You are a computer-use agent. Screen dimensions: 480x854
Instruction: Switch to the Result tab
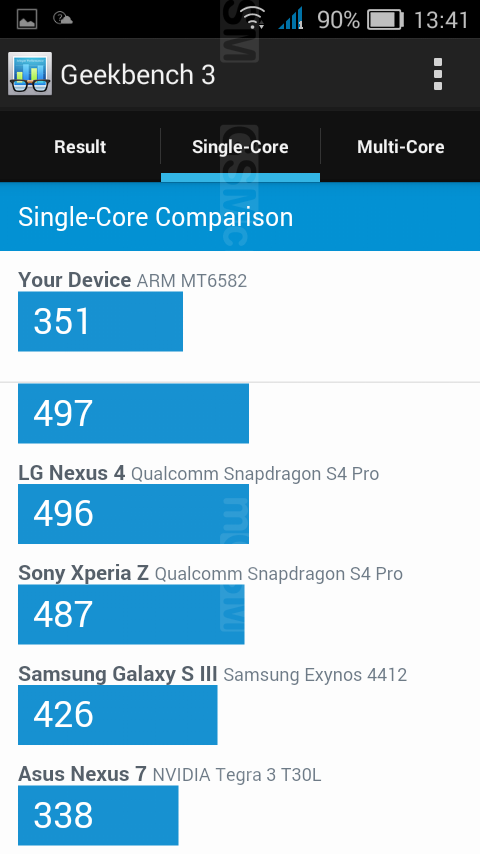[x=80, y=147]
